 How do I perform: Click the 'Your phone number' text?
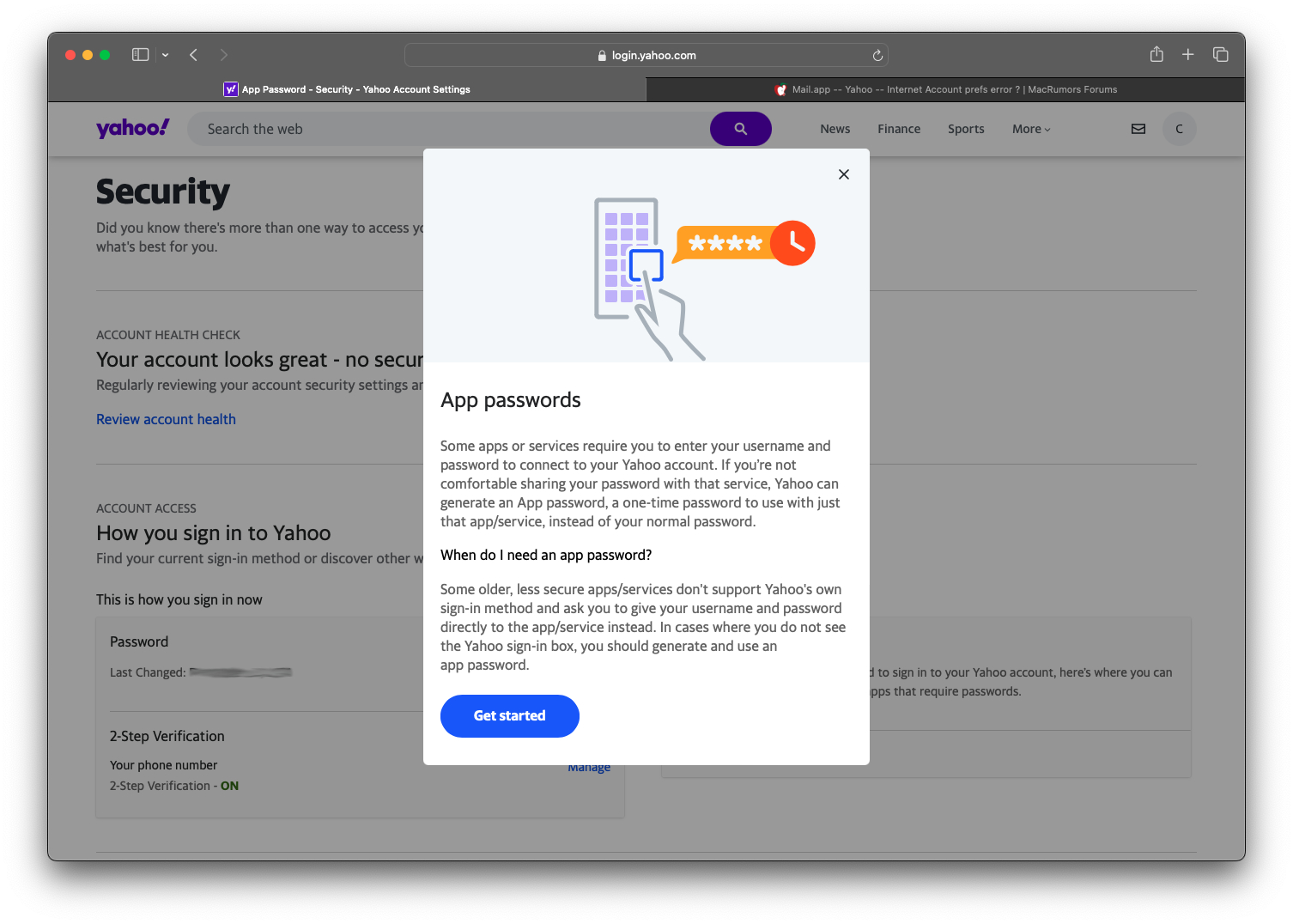tap(163, 765)
